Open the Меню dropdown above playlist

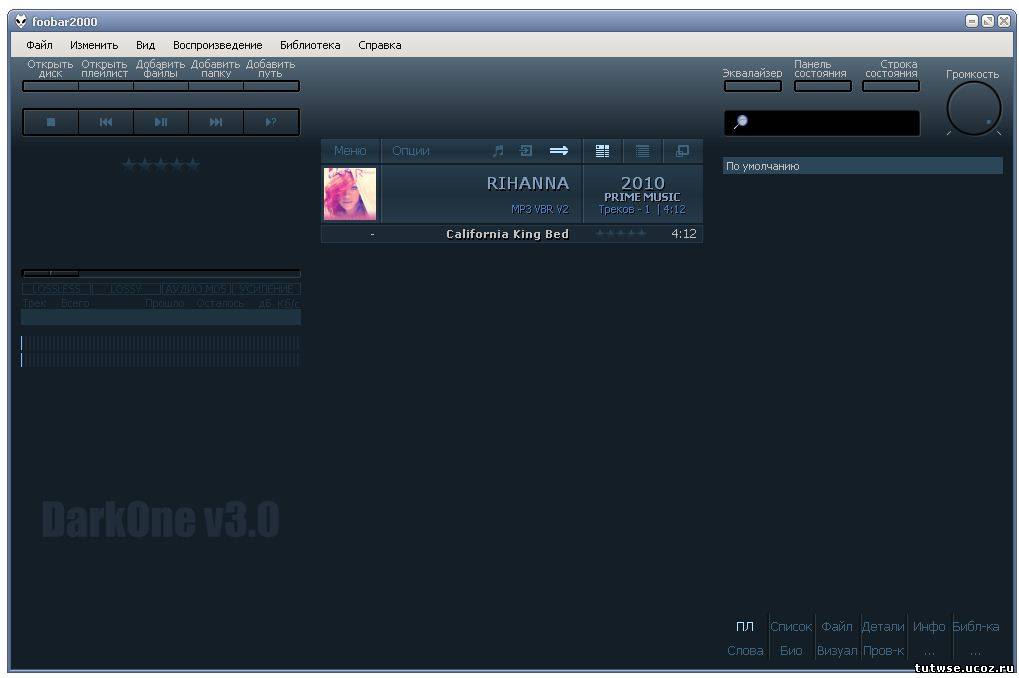[350, 151]
